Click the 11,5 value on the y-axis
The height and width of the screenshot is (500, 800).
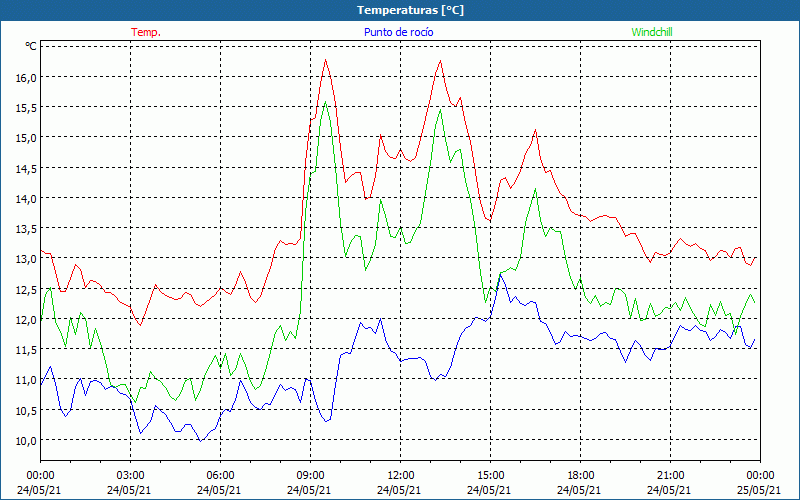[x=26, y=349]
